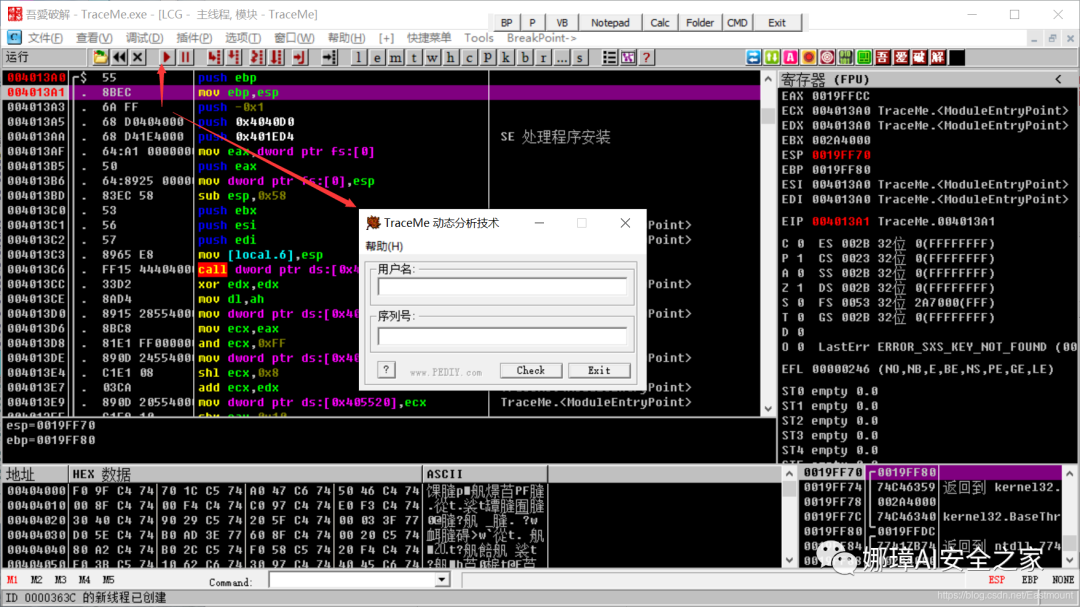Screen dimensions: 1080x607
Task: Click the green binary 010 plugin icon
Action: click(x=846, y=57)
